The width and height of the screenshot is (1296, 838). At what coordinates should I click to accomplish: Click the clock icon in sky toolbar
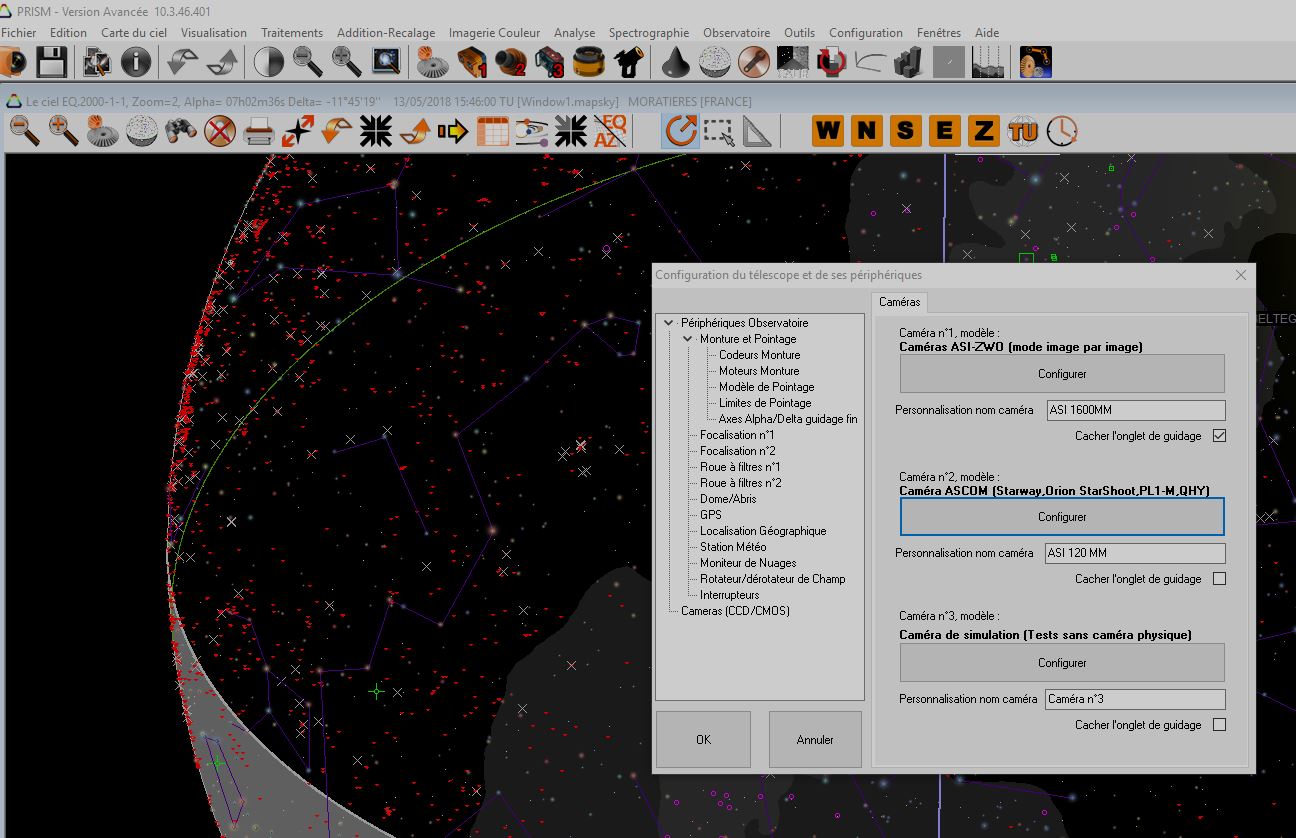coord(1062,131)
